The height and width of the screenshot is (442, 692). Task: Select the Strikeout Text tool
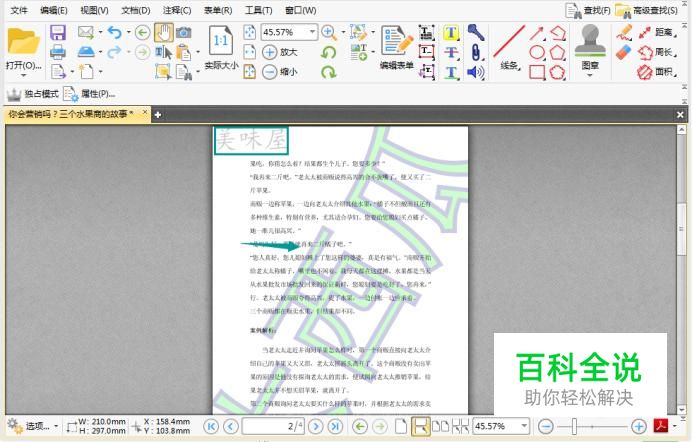pos(451,52)
